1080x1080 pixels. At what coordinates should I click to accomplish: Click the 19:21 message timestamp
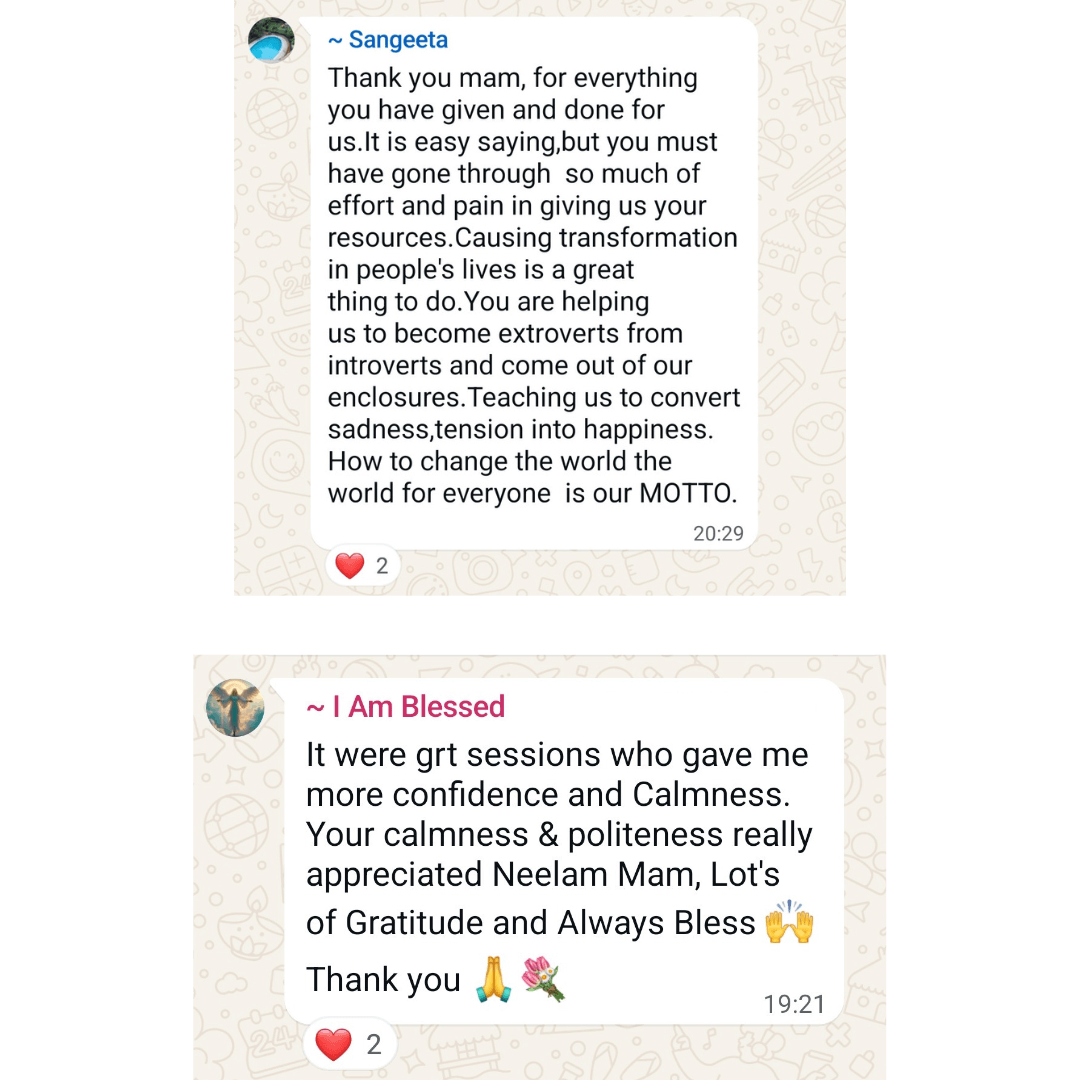794,1004
